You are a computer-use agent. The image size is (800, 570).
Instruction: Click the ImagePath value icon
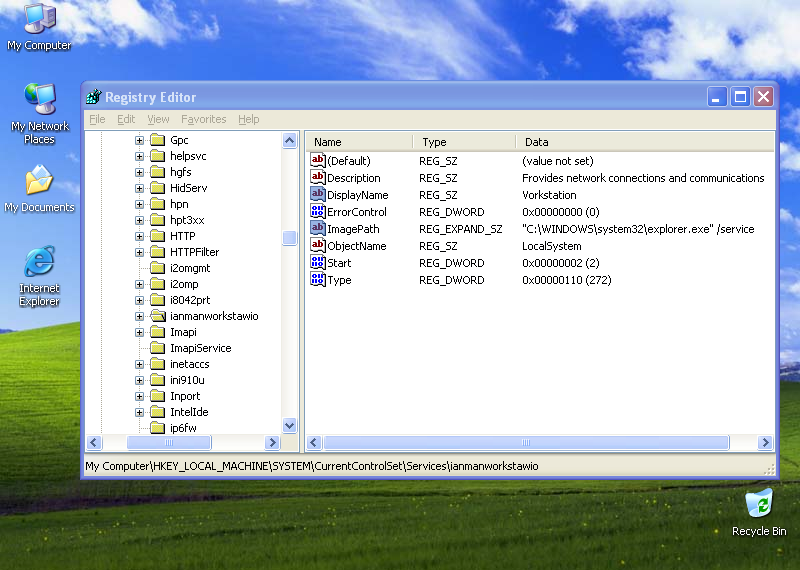click(318, 229)
